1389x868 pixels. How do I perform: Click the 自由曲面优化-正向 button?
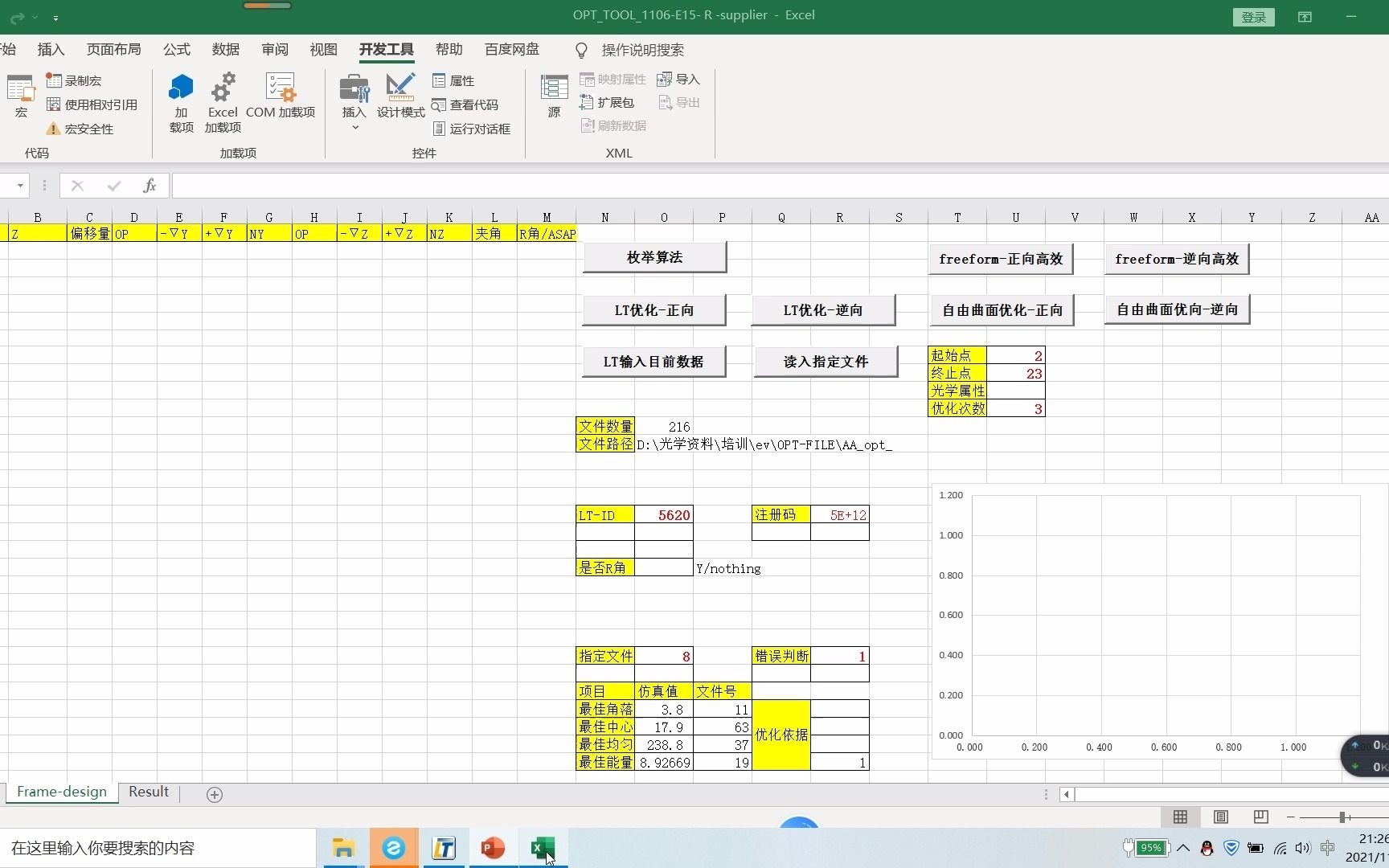point(1002,310)
